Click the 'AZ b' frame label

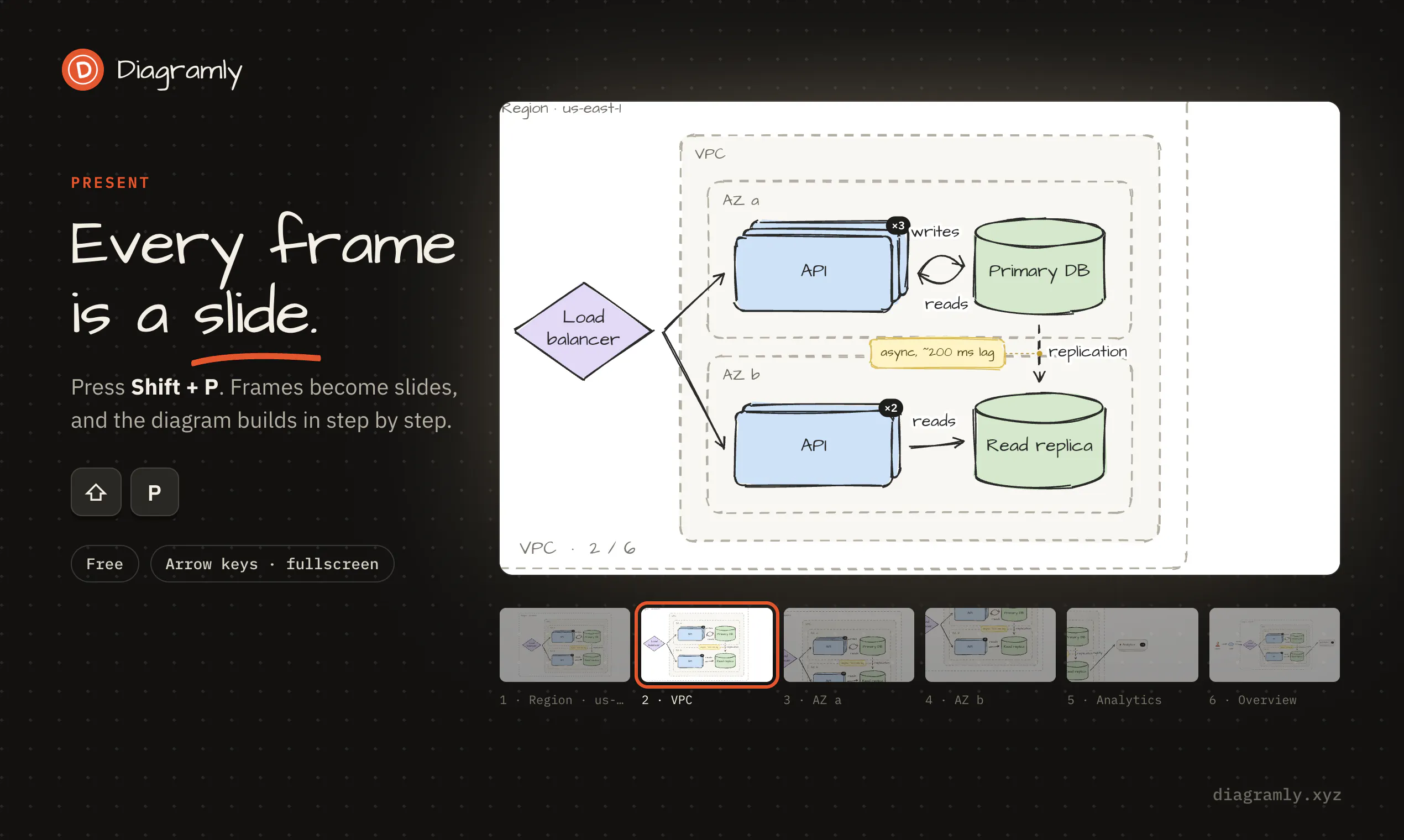[x=741, y=374]
